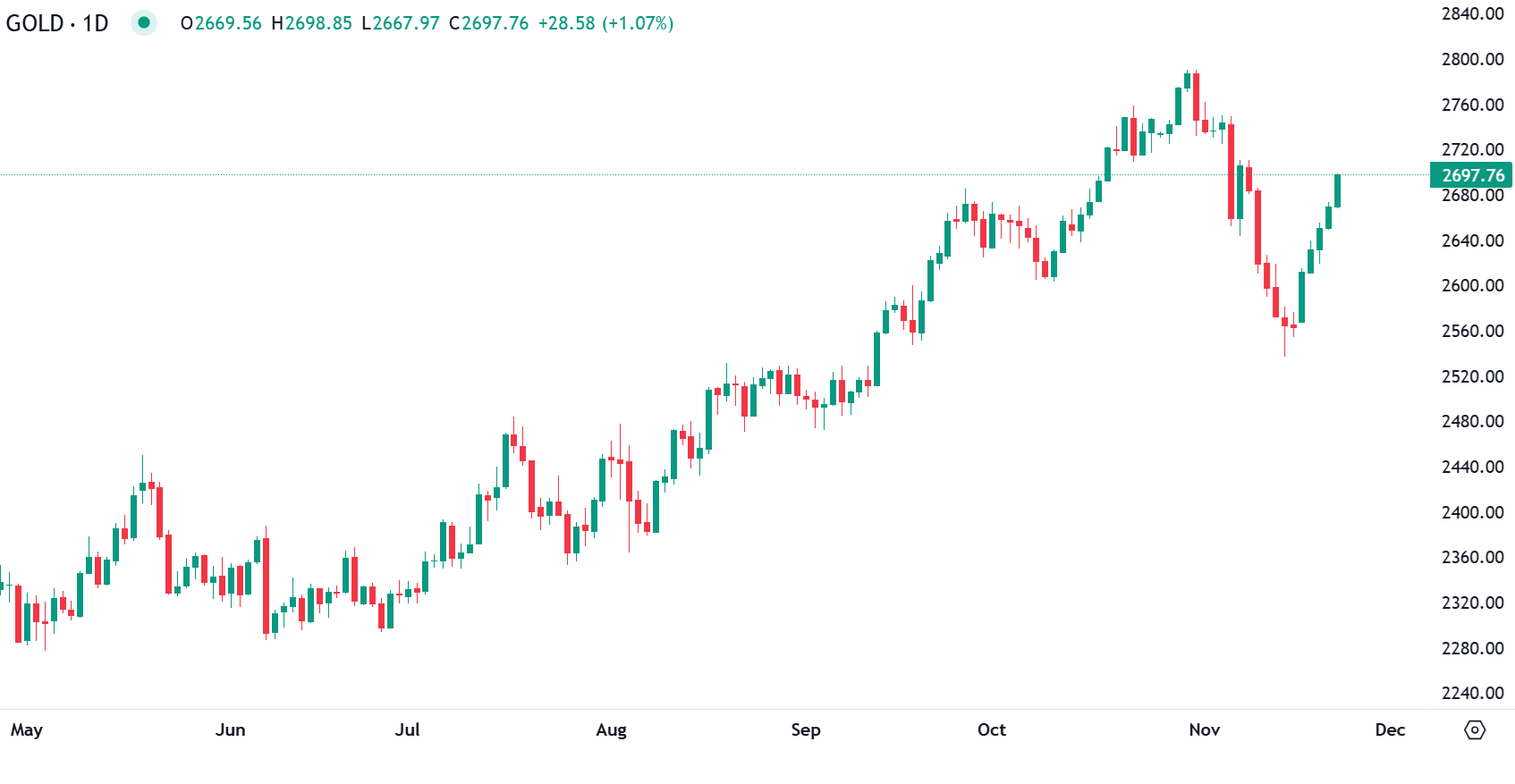Click the high value H2698.85
1515x784 pixels.
tap(312, 23)
